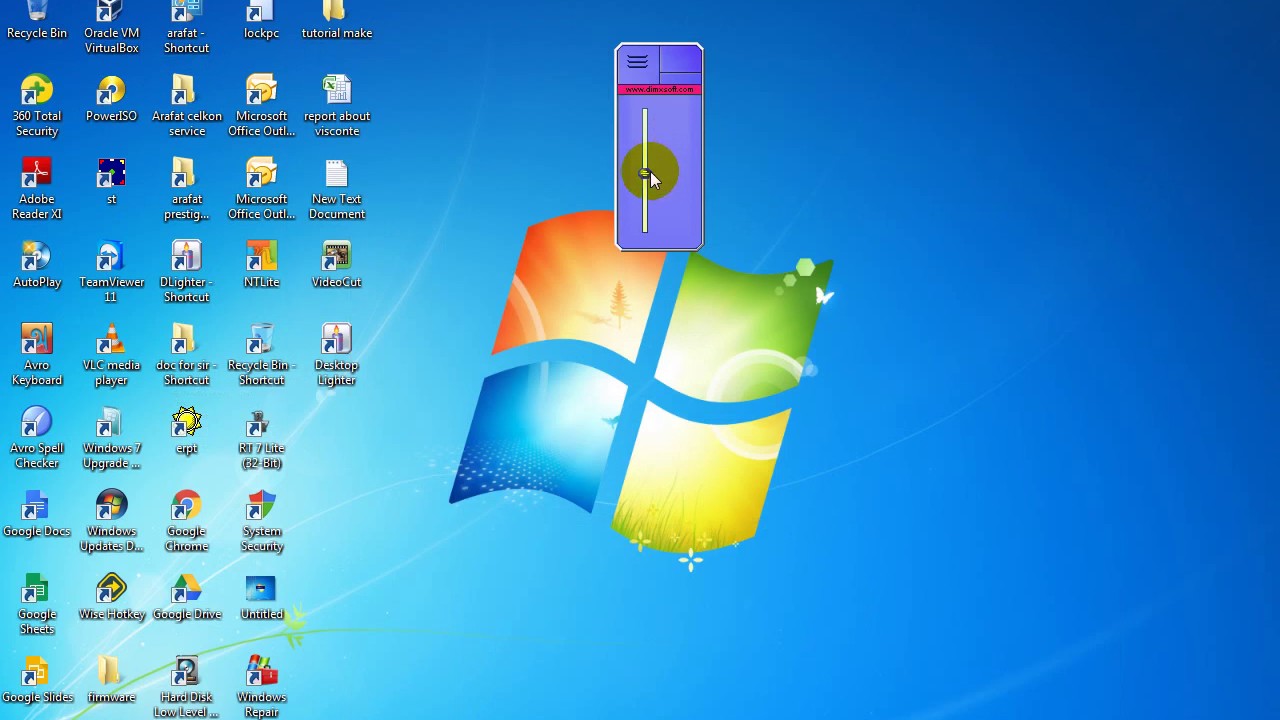1280x720 pixels.
Task: Launch the Windows 7 Upgrade shortcut
Action: [x=111, y=437]
